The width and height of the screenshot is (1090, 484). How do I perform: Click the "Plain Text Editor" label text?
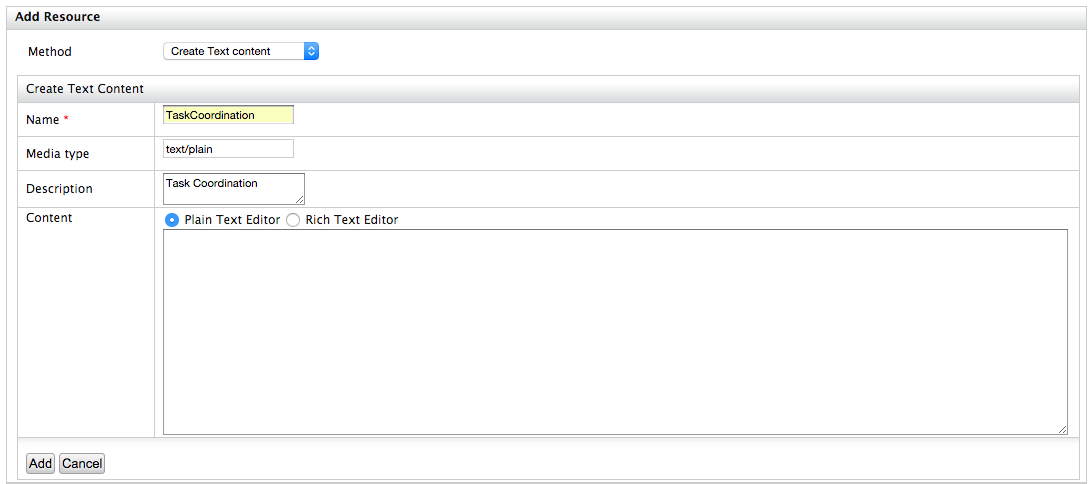232,220
